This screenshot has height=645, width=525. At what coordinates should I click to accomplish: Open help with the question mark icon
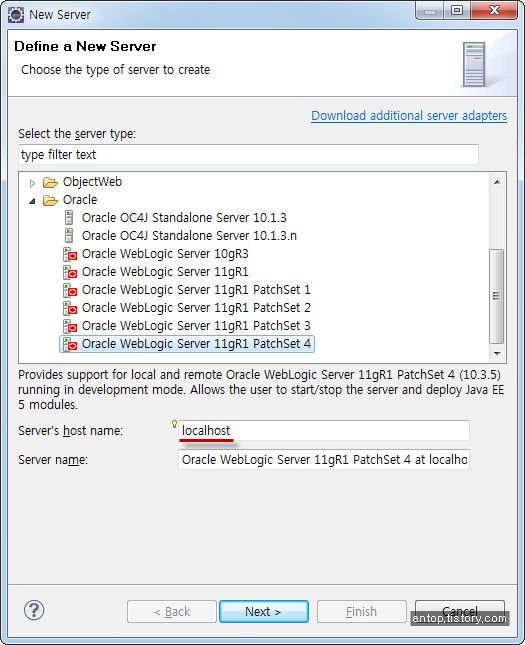tap(34, 610)
